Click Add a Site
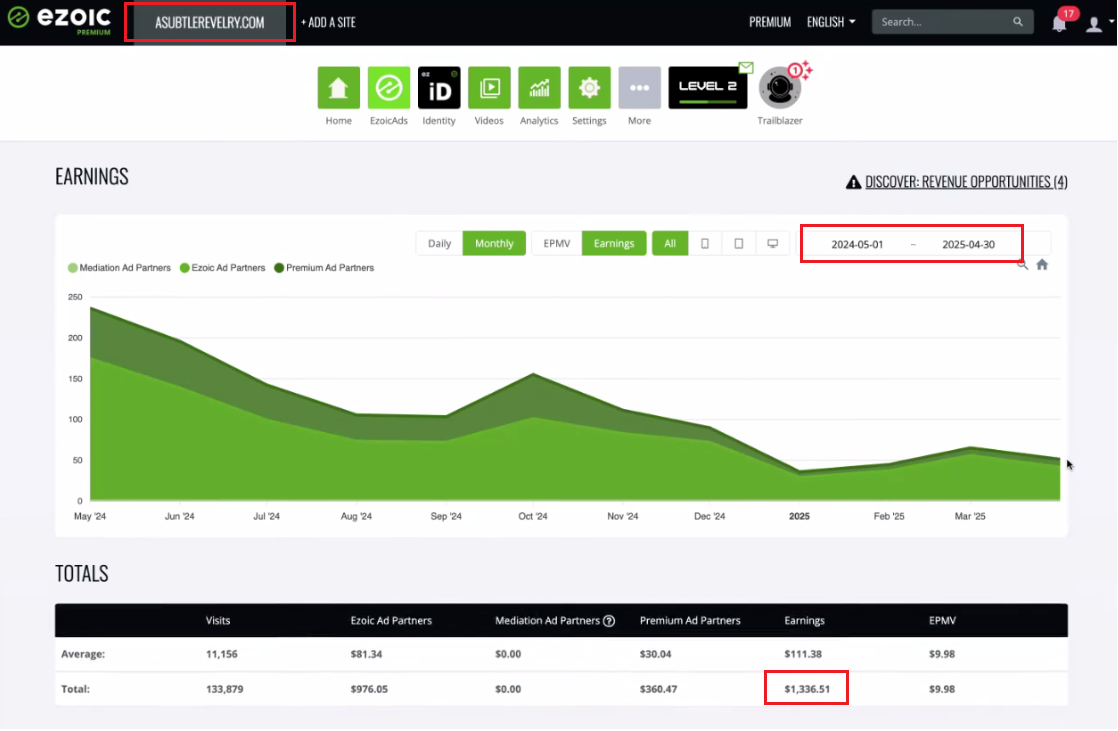Viewport: 1118px width, 731px height. (x=328, y=22)
